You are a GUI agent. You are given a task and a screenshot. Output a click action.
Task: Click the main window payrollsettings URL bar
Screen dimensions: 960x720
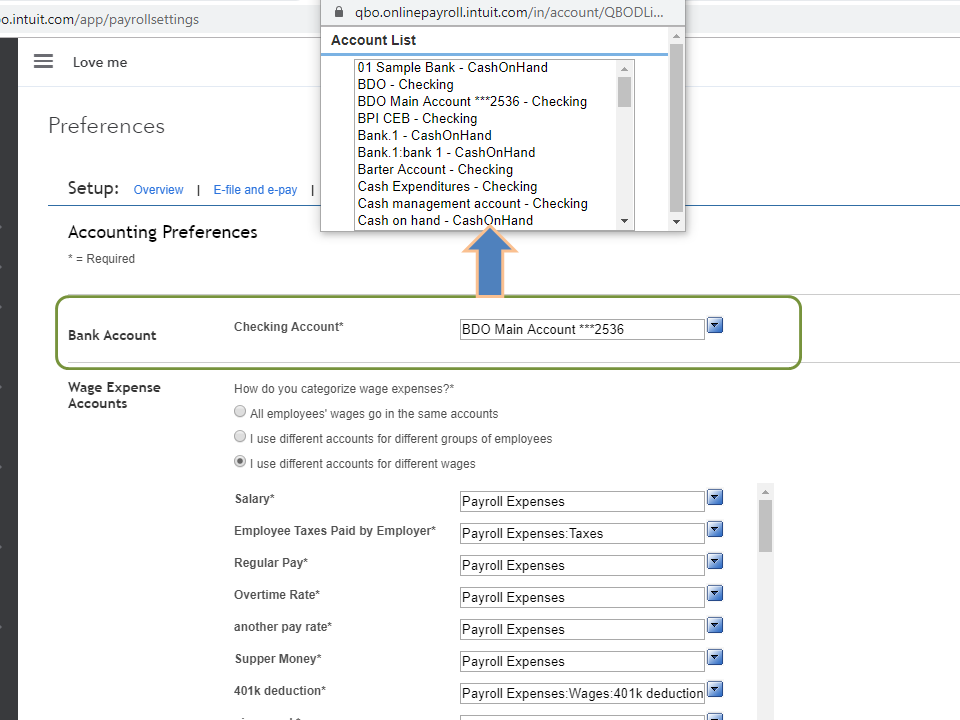[x=99, y=20]
